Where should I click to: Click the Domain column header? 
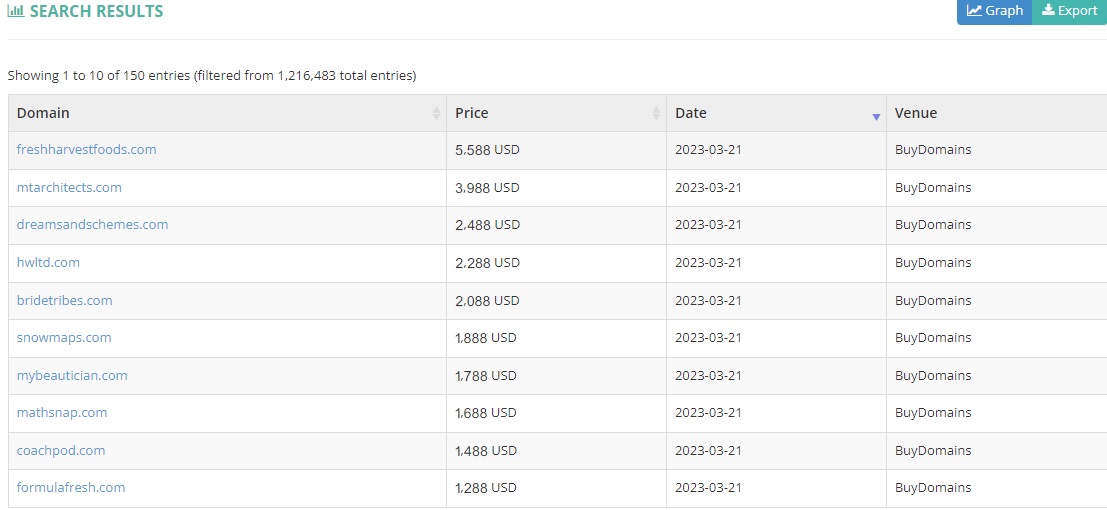click(227, 113)
